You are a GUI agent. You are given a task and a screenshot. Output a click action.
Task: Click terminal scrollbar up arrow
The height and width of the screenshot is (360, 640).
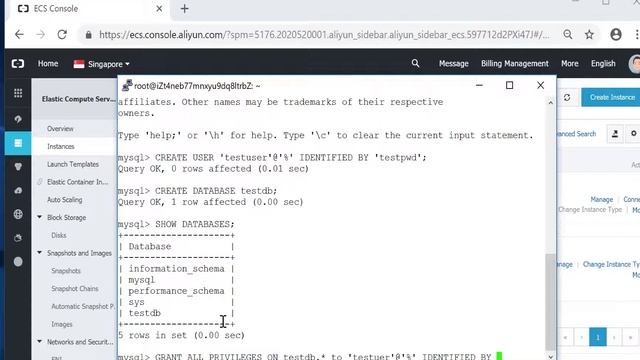point(550,103)
